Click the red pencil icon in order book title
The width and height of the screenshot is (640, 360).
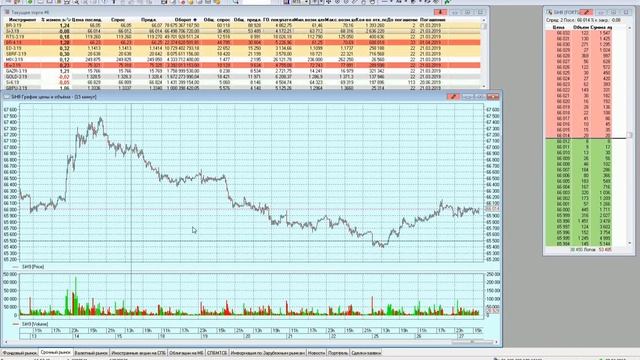[586, 12]
